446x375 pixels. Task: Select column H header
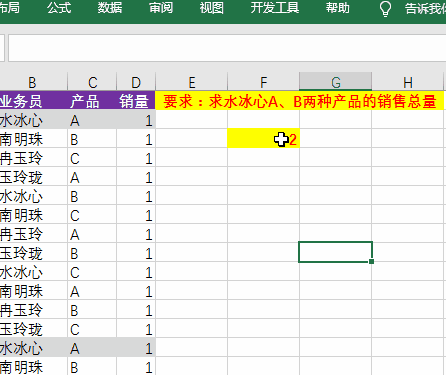pos(408,82)
